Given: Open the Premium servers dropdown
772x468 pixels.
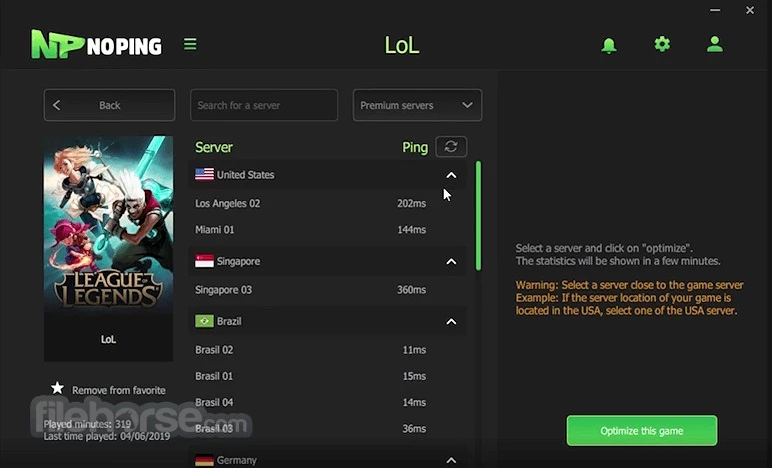Looking at the screenshot, I should point(417,105).
